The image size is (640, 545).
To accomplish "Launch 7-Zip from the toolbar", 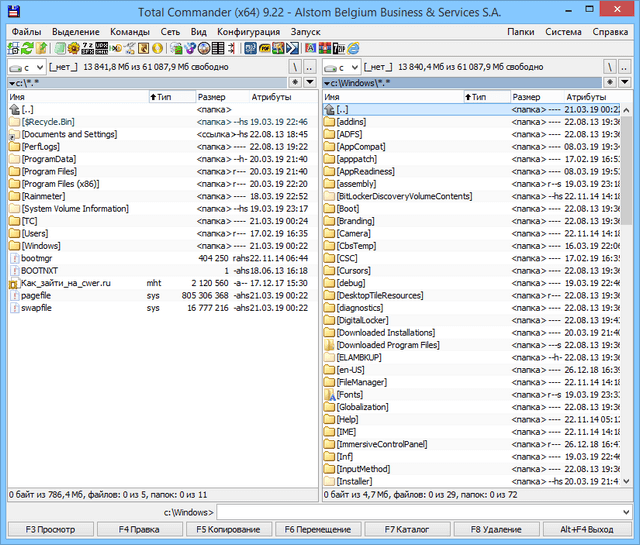I will click(x=337, y=48).
